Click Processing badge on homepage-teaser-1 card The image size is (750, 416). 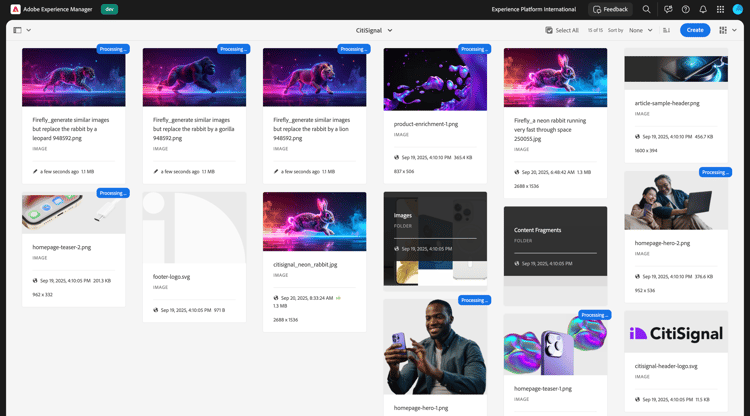tap(595, 315)
